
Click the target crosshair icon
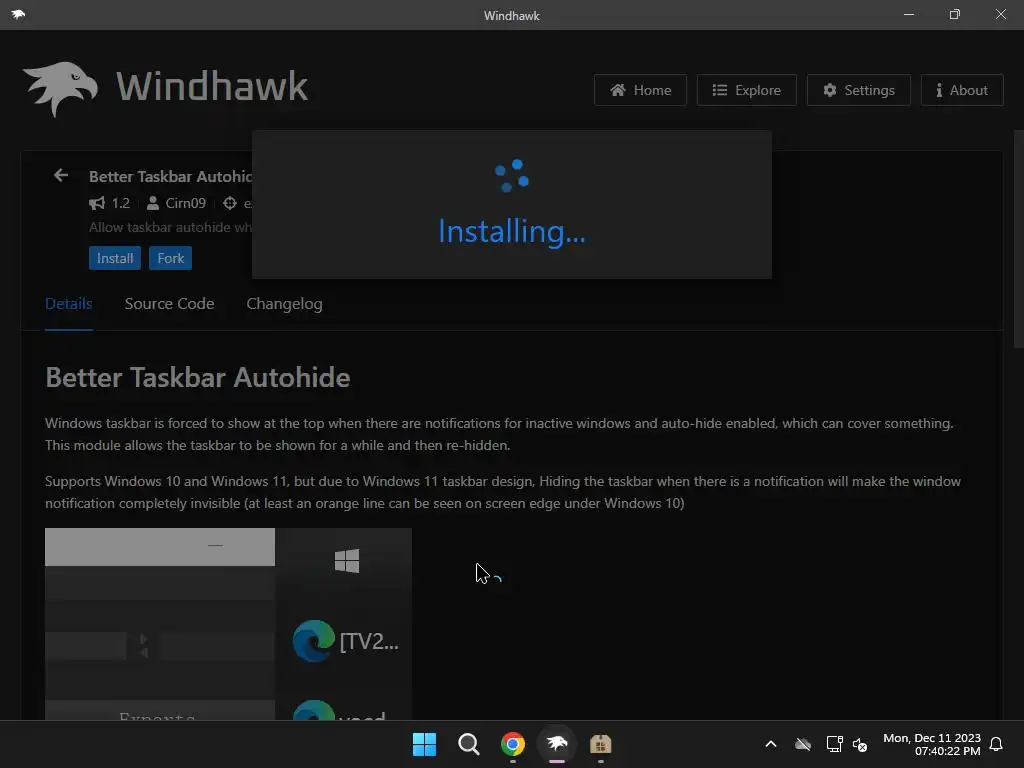point(229,203)
